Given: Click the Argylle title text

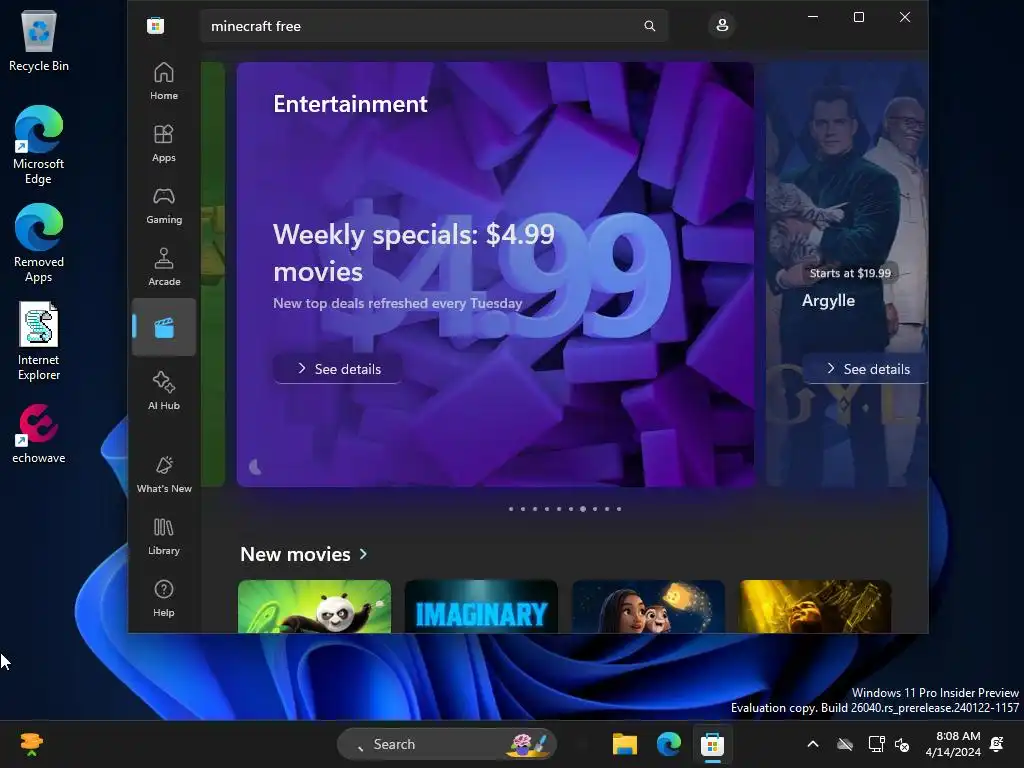Looking at the screenshot, I should (828, 300).
